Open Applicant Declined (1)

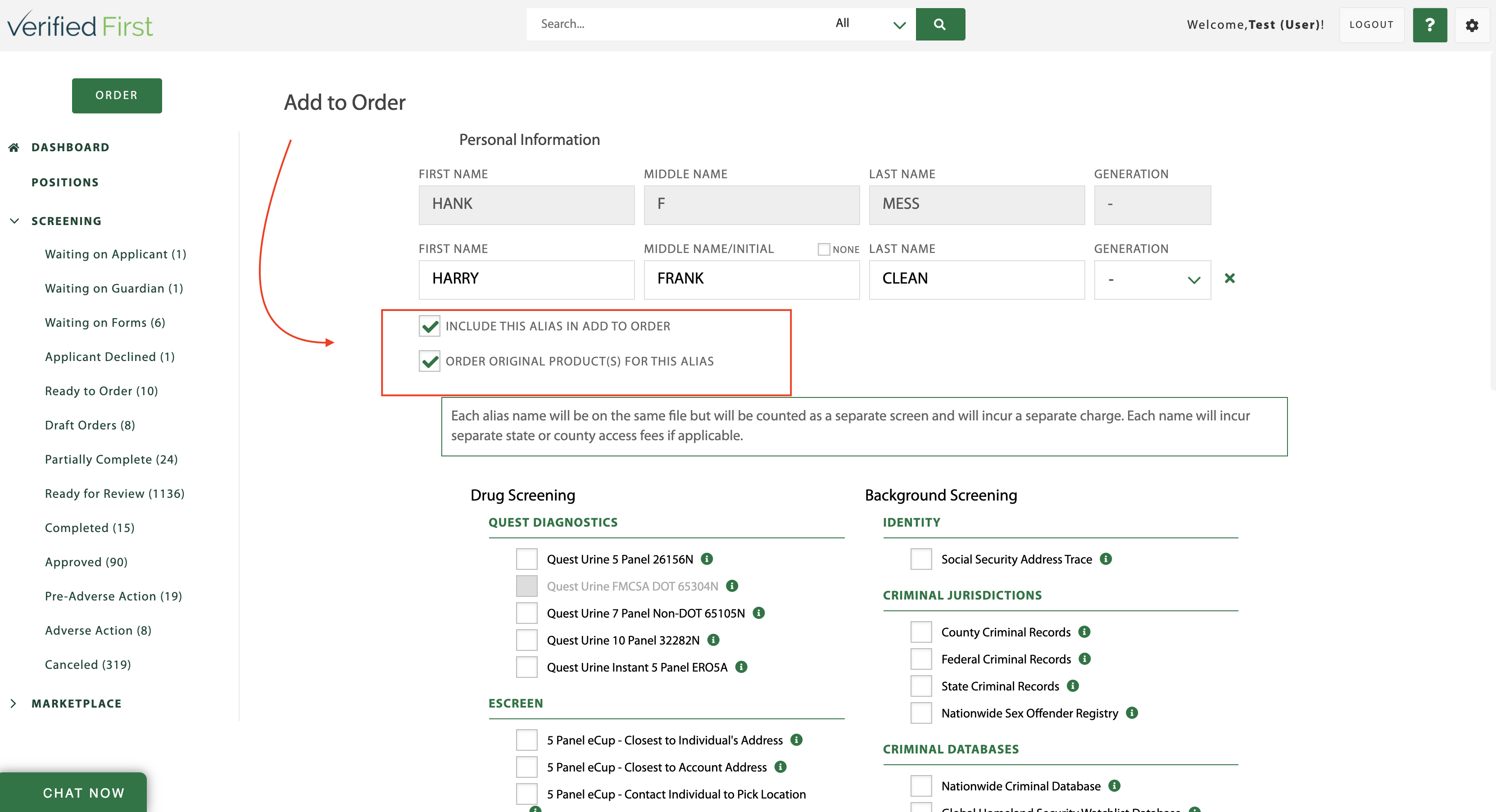[110, 357]
